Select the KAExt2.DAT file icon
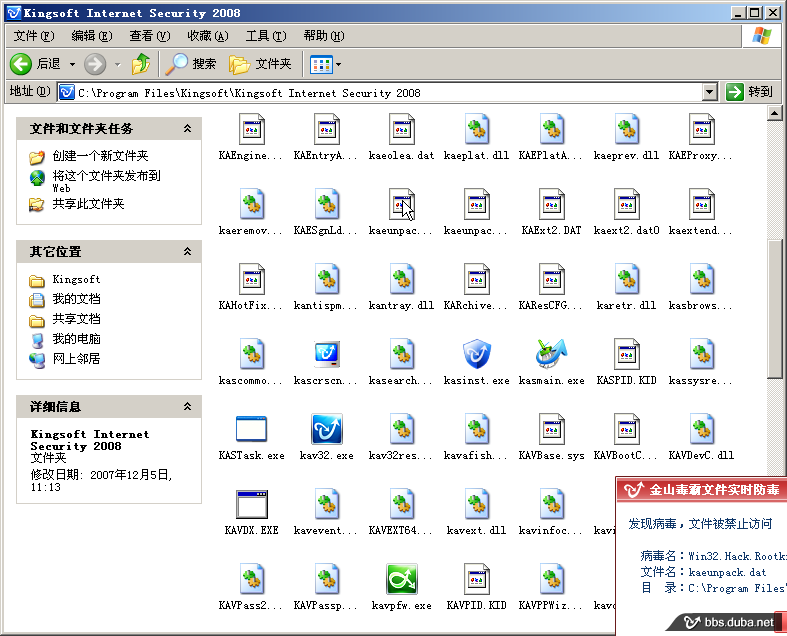The width and height of the screenshot is (787, 636). click(552, 204)
